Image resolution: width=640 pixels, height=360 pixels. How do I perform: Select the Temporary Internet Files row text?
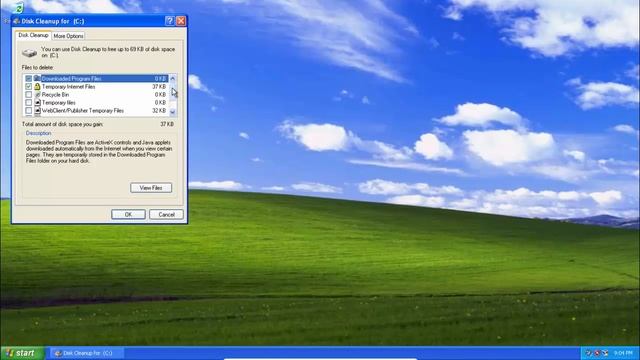click(69, 87)
